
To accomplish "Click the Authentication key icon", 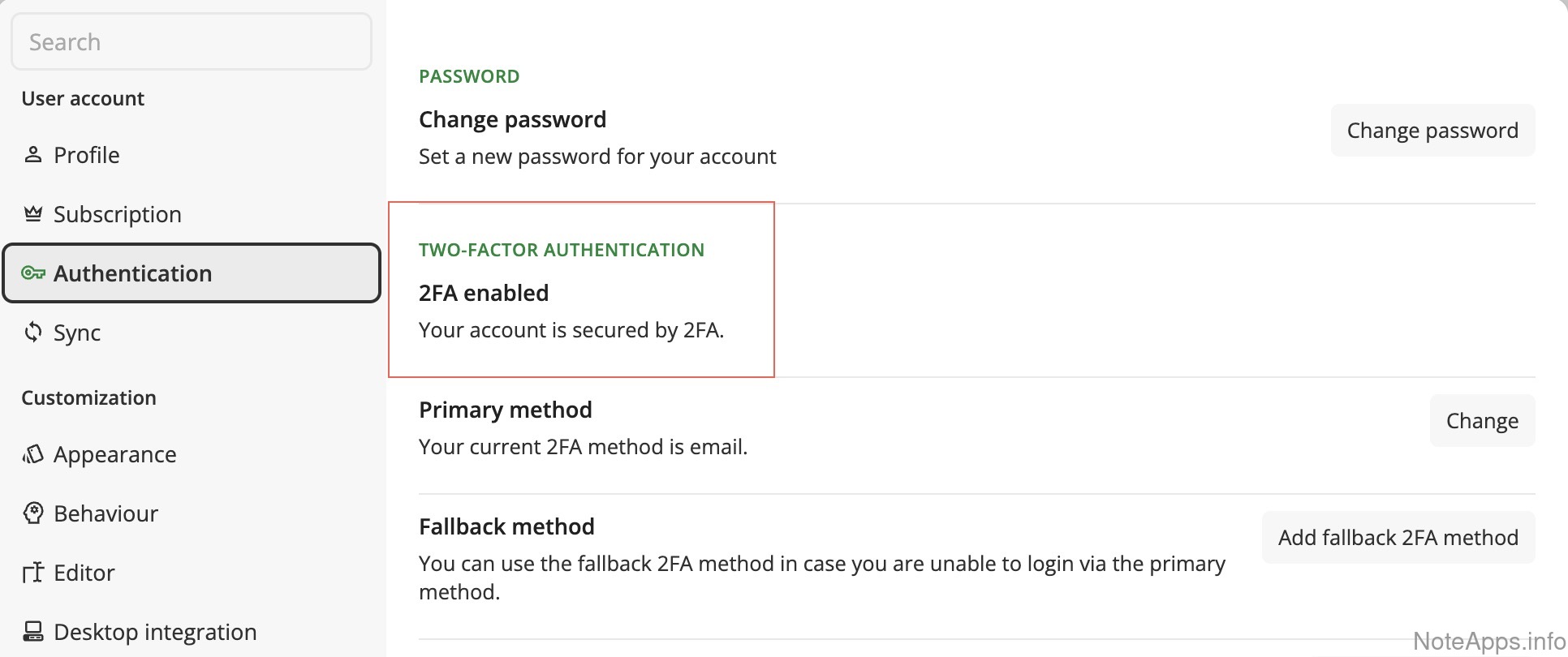I will click(x=32, y=273).
